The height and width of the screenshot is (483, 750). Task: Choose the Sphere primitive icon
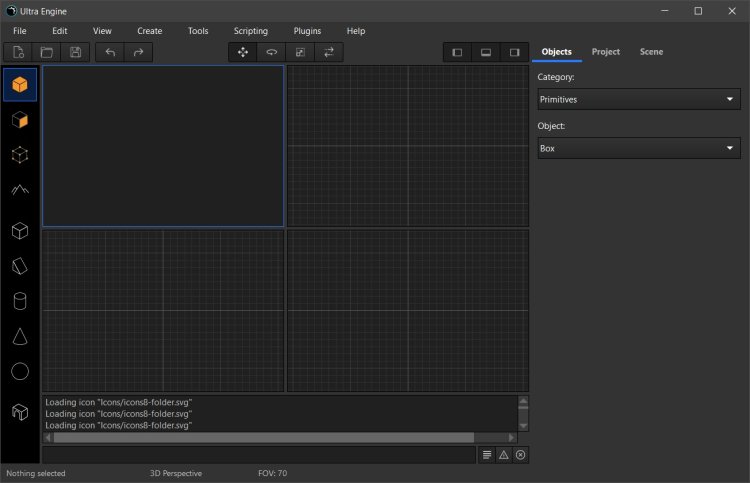pos(20,371)
